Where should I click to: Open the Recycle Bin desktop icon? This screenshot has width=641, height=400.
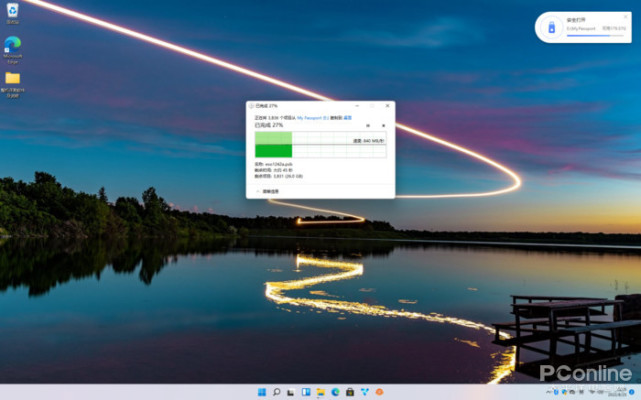pyautogui.click(x=12, y=13)
